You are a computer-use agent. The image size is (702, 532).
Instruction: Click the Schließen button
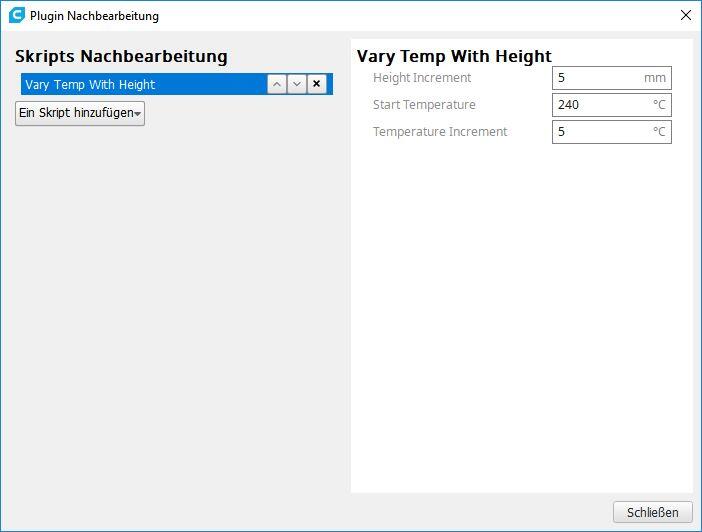(652, 512)
